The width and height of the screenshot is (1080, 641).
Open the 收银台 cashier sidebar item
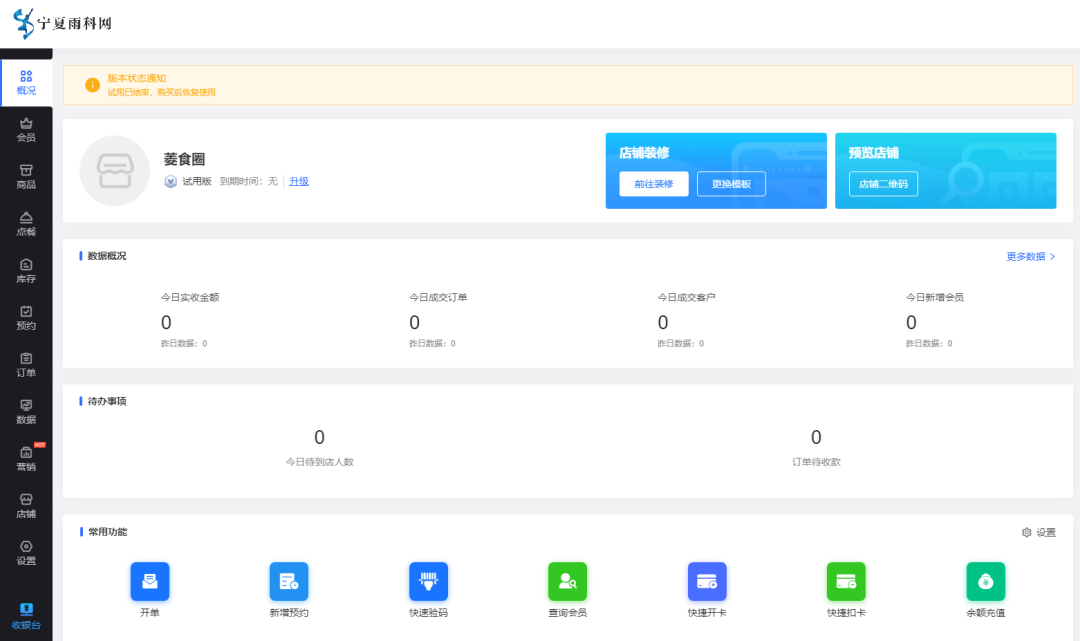(x=26, y=616)
